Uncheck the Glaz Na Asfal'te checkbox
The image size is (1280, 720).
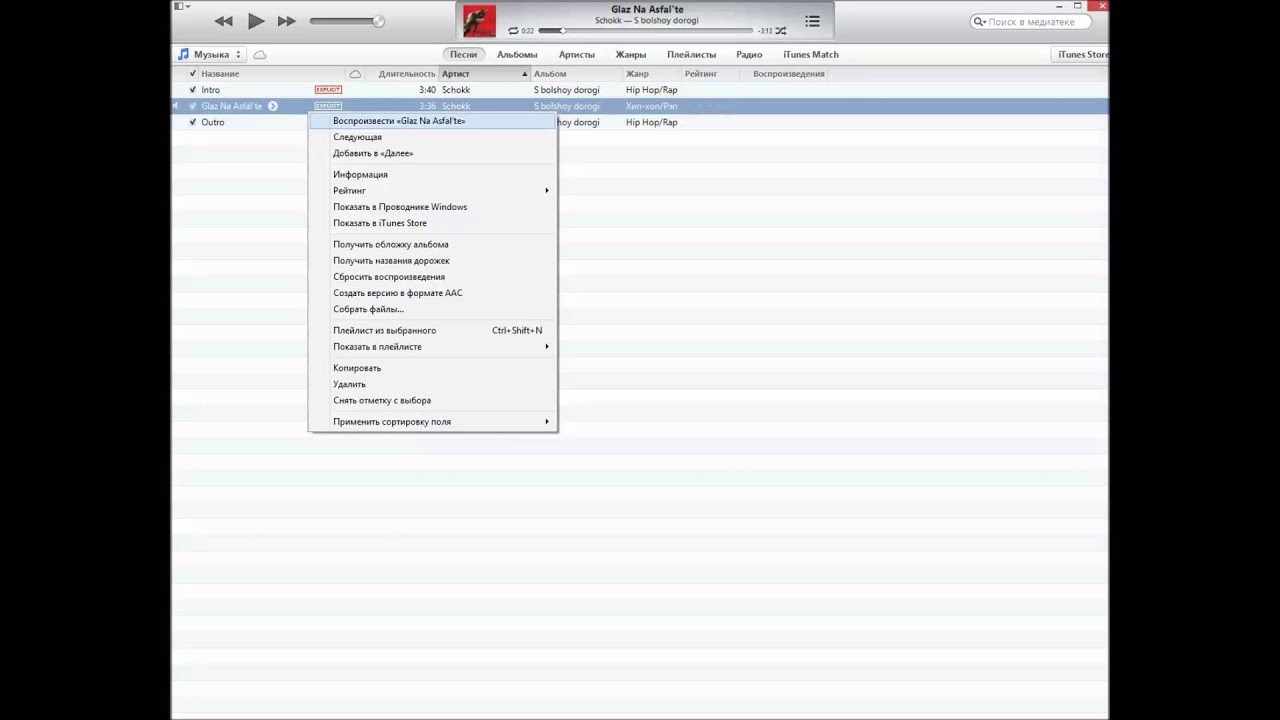pos(193,106)
